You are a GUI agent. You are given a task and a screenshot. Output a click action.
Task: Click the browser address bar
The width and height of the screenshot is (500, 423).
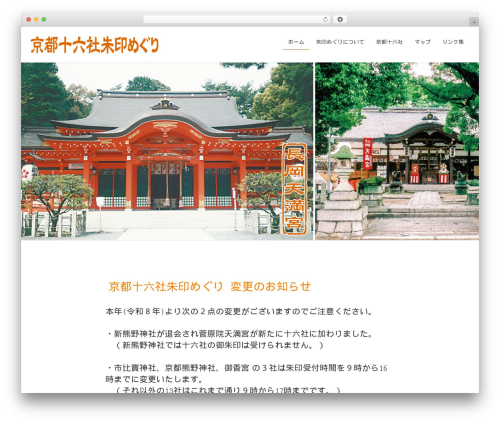(x=236, y=20)
